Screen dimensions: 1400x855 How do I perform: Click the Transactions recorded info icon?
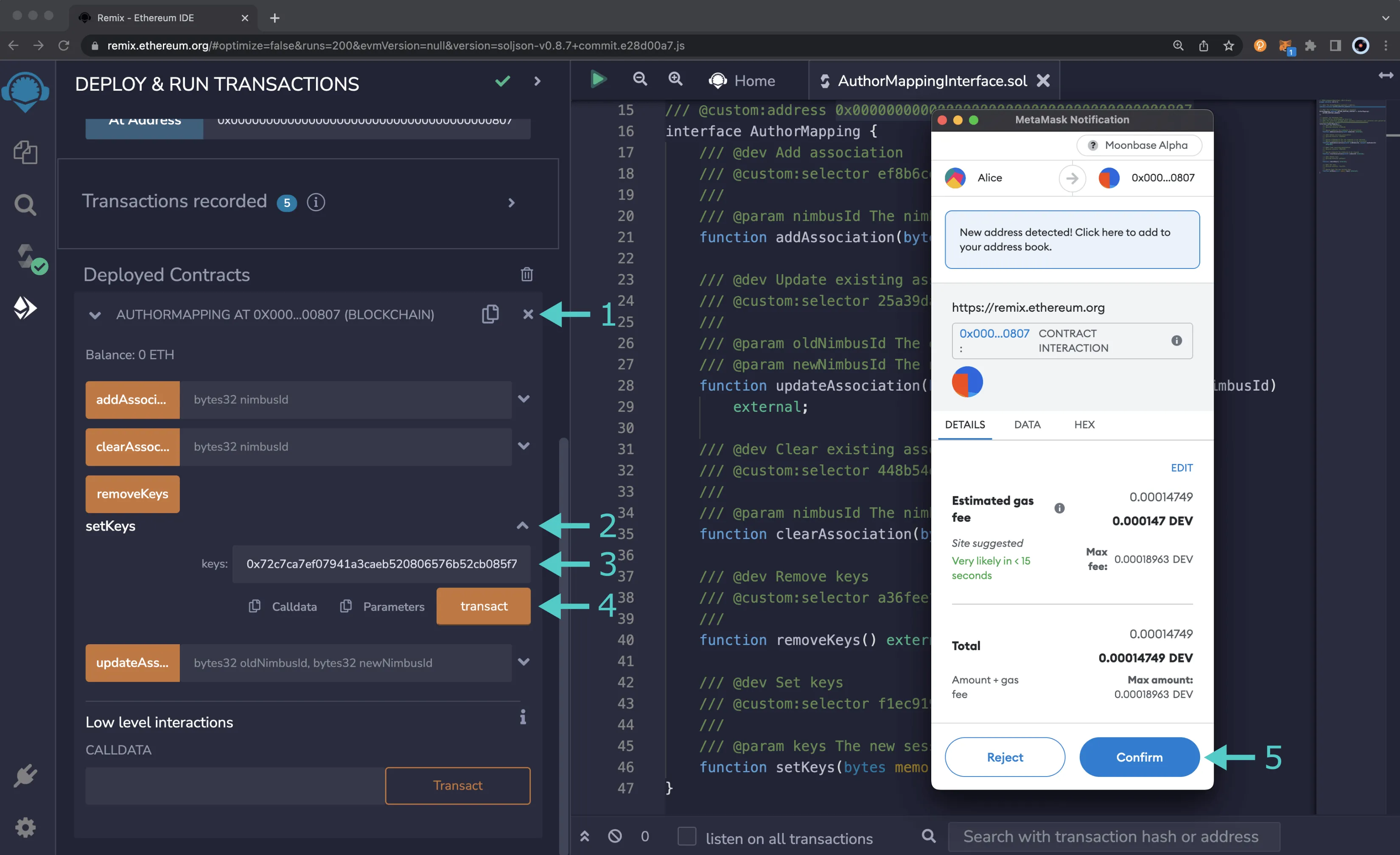pyautogui.click(x=316, y=202)
